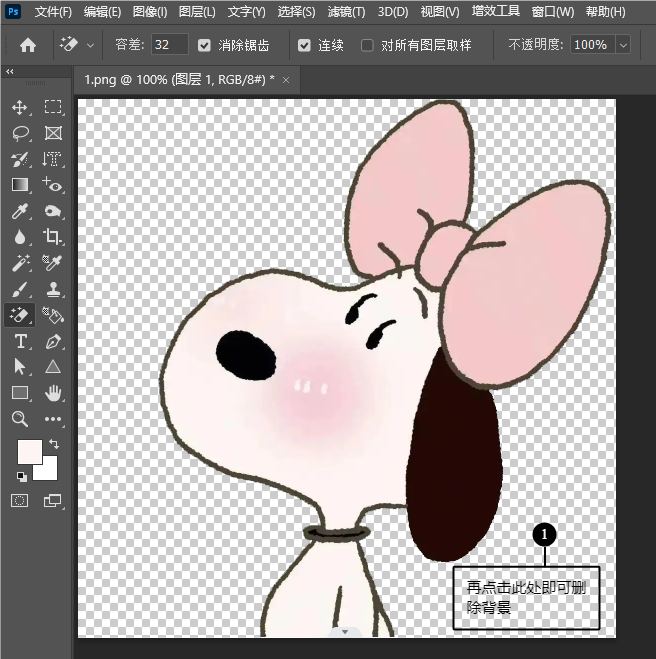Click the Ps application logo
This screenshot has height=659, width=656.
pos(13,11)
